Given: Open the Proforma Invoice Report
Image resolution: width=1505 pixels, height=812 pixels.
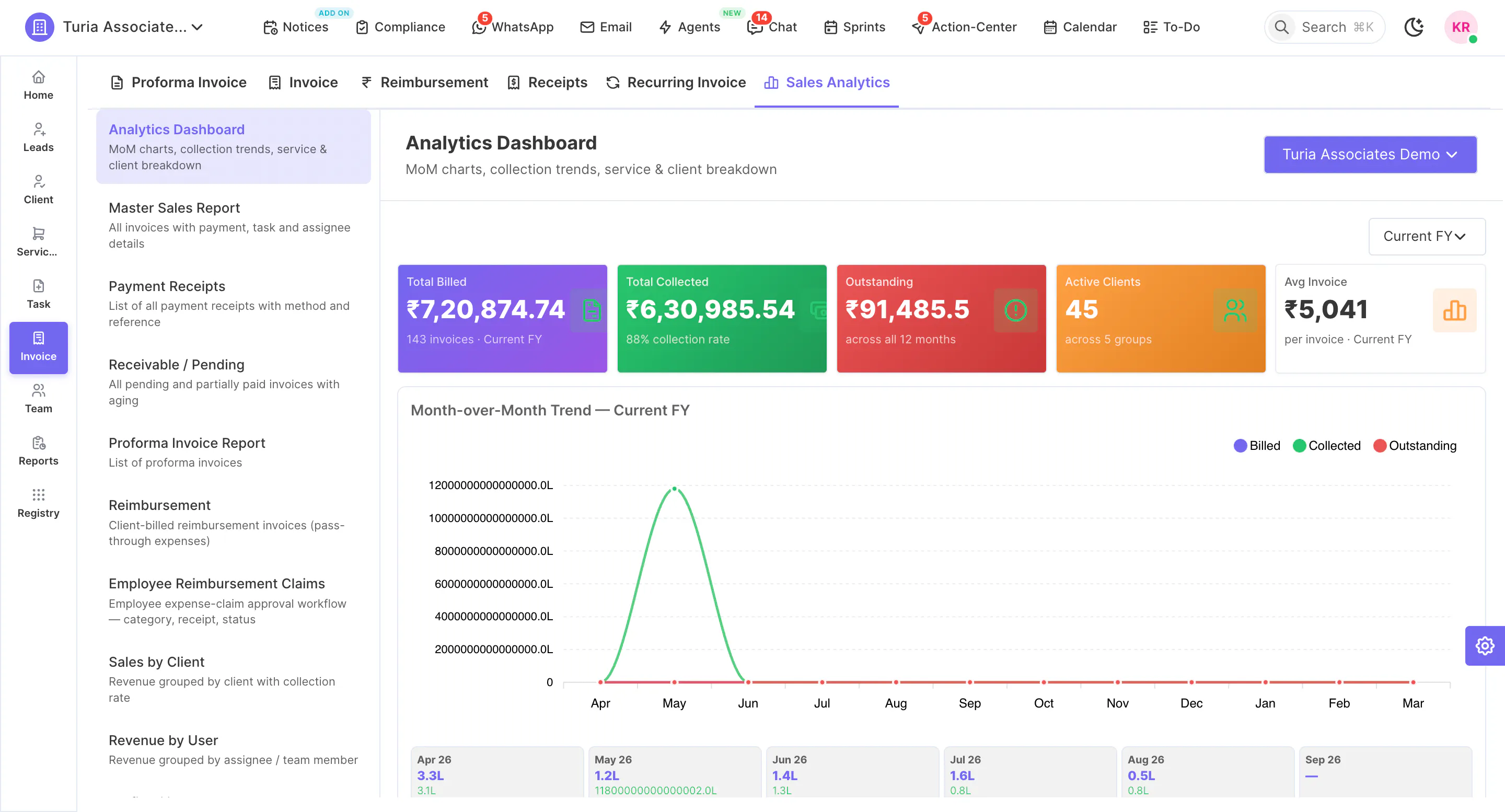Looking at the screenshot, I should [233, 452].
